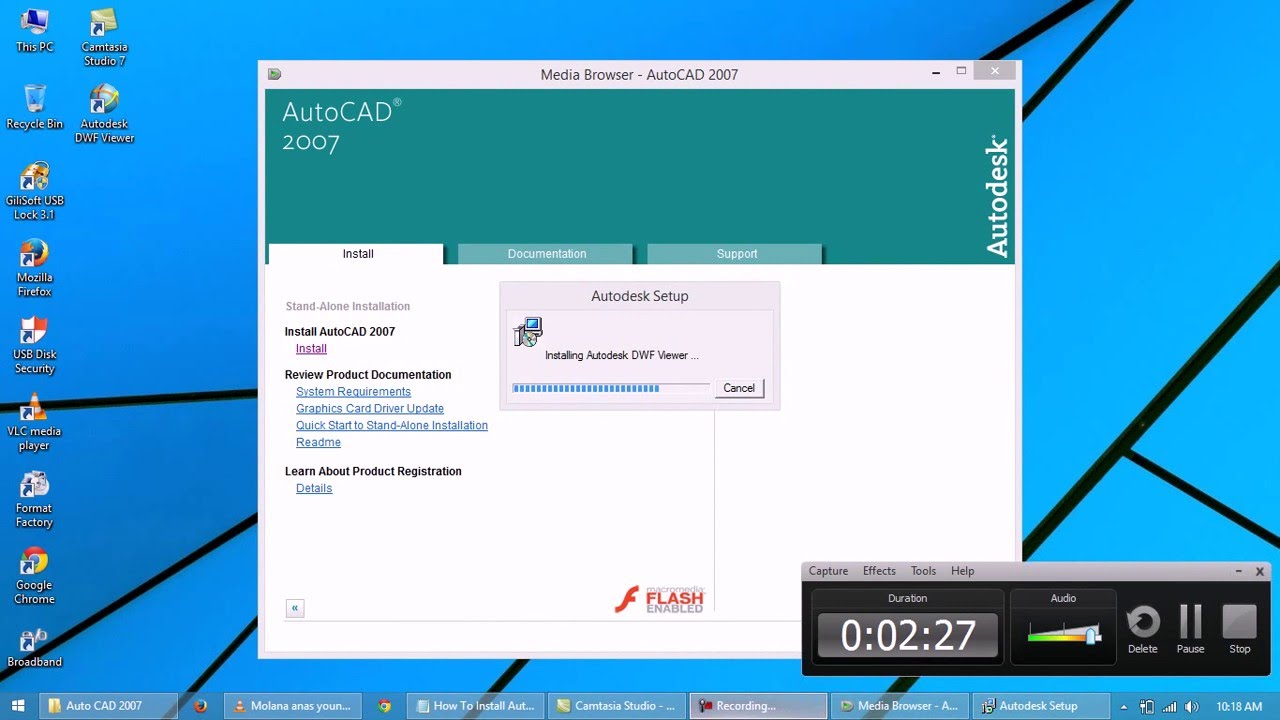
Task: Pause the Camtasia recording
Action: pos(1190,629)
